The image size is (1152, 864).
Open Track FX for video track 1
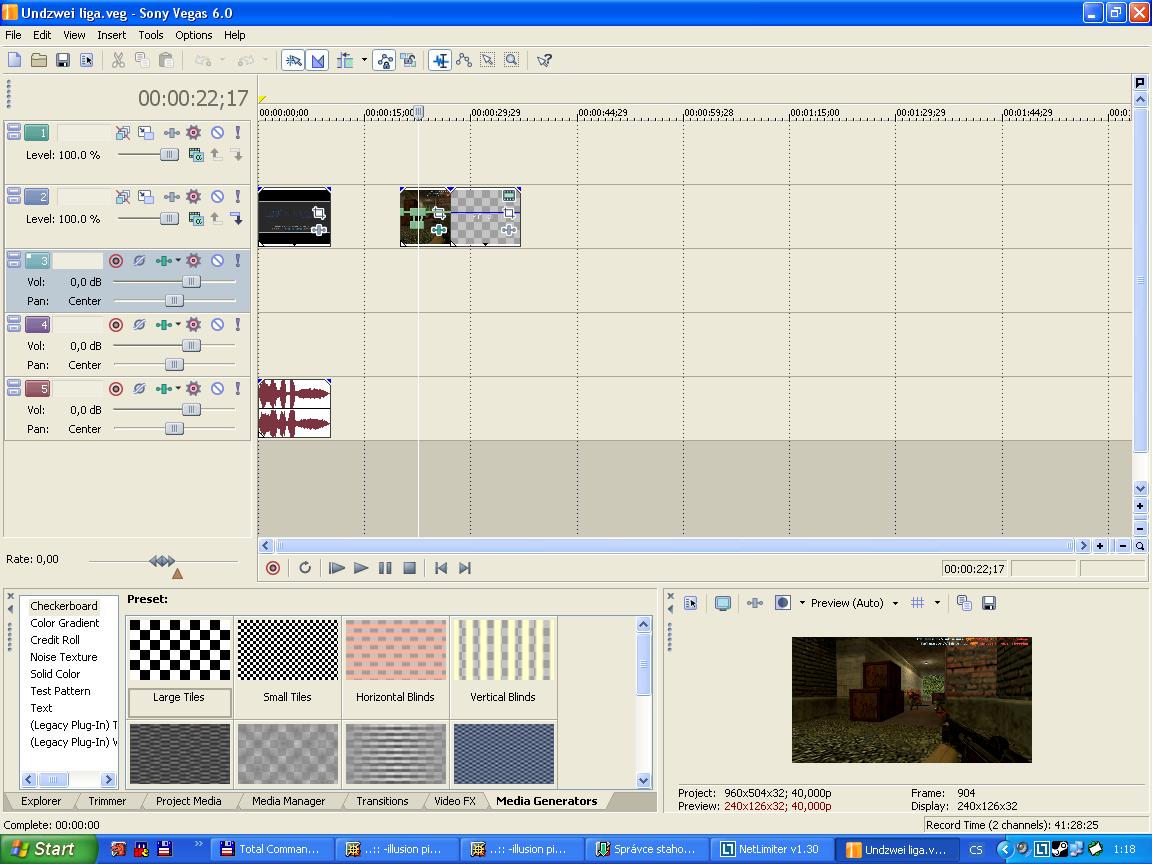click(171, 133)
